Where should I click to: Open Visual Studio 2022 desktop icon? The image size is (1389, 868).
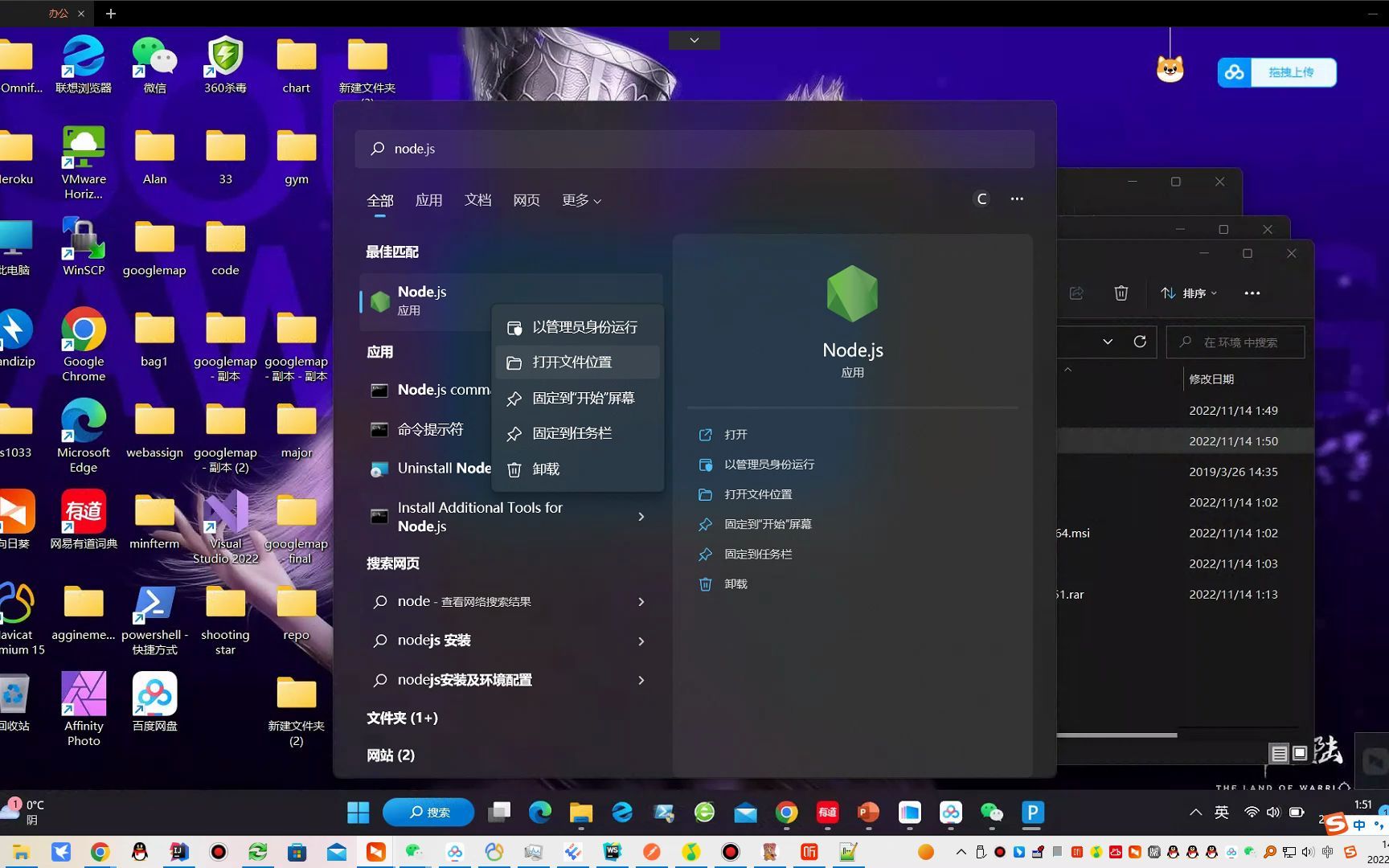point(225,526)
